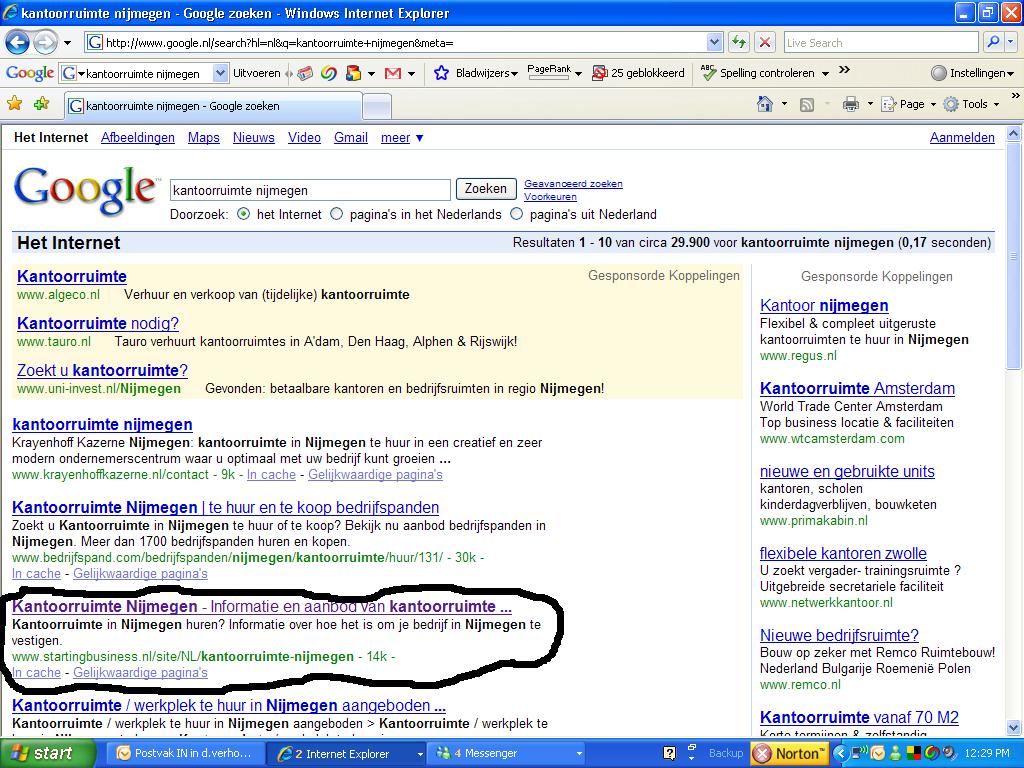Open Voorkeuren link
The width and height of the screenshot is (1024, 768).
[550, 197]
